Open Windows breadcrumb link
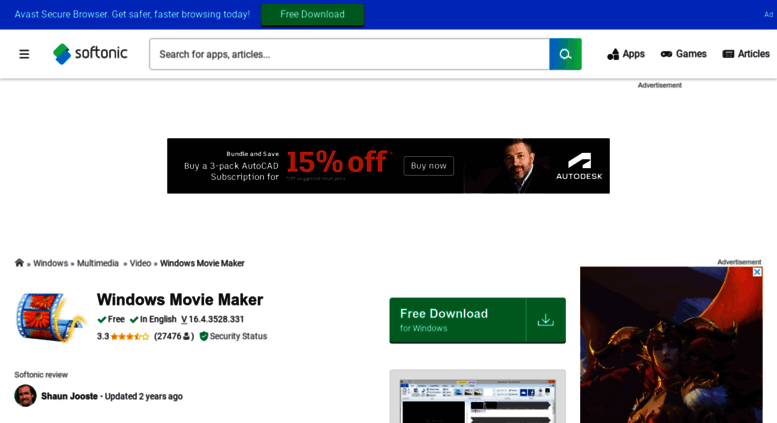The height and width of the screenshot is (423, 777). [x=51, y=263]
